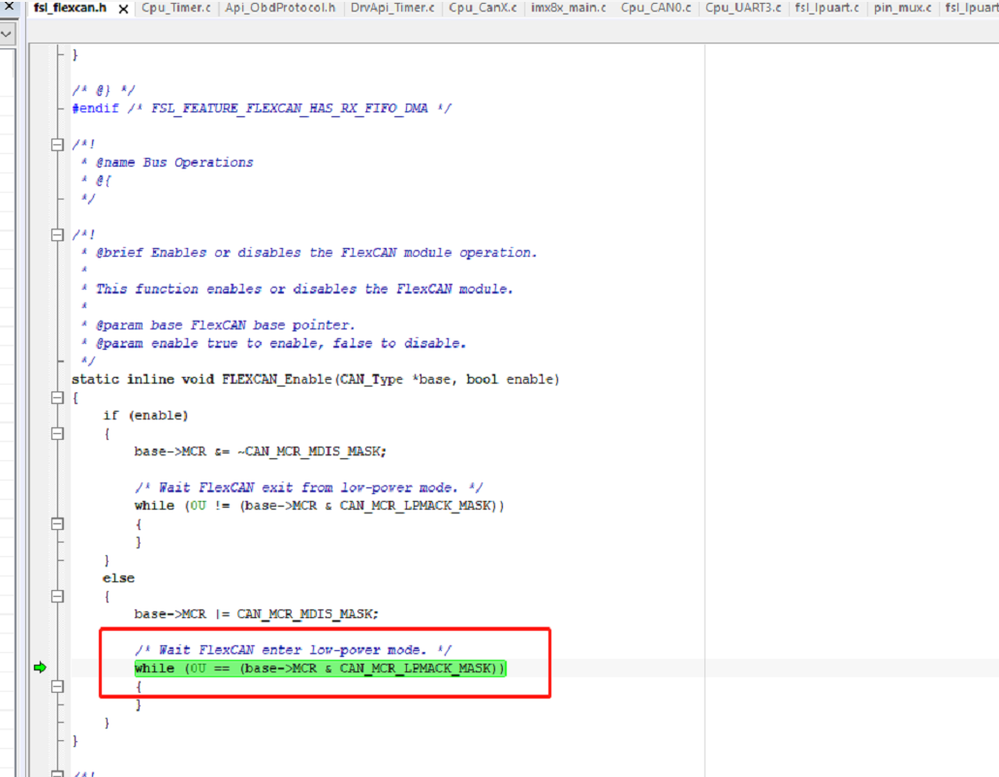The image size is (999, 777).
Task: Collapse the '@brief Enables or disables' comment block
Action: click(57, 235)
